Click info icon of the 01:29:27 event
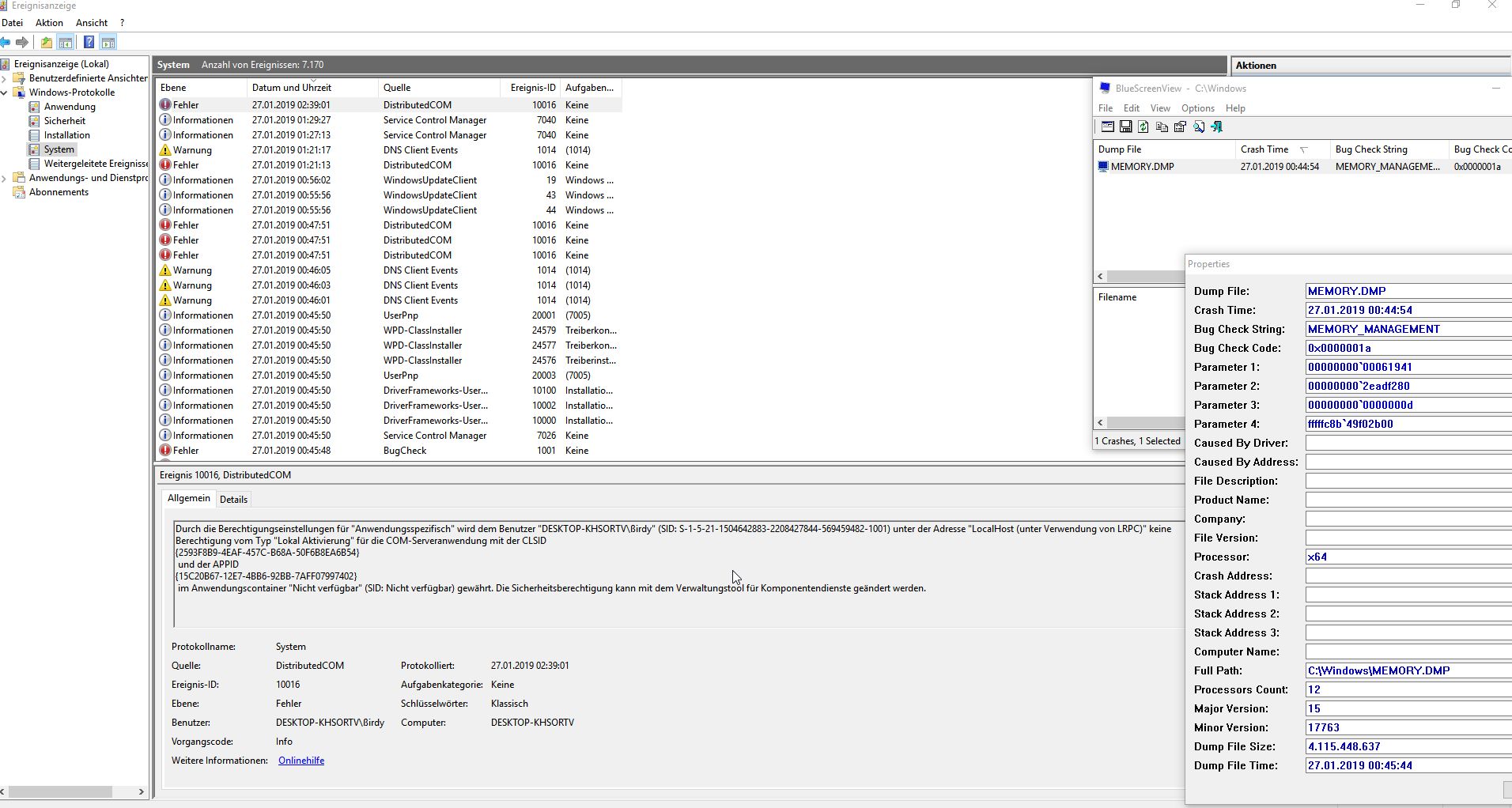1512x808 pixels. (165, 120)
